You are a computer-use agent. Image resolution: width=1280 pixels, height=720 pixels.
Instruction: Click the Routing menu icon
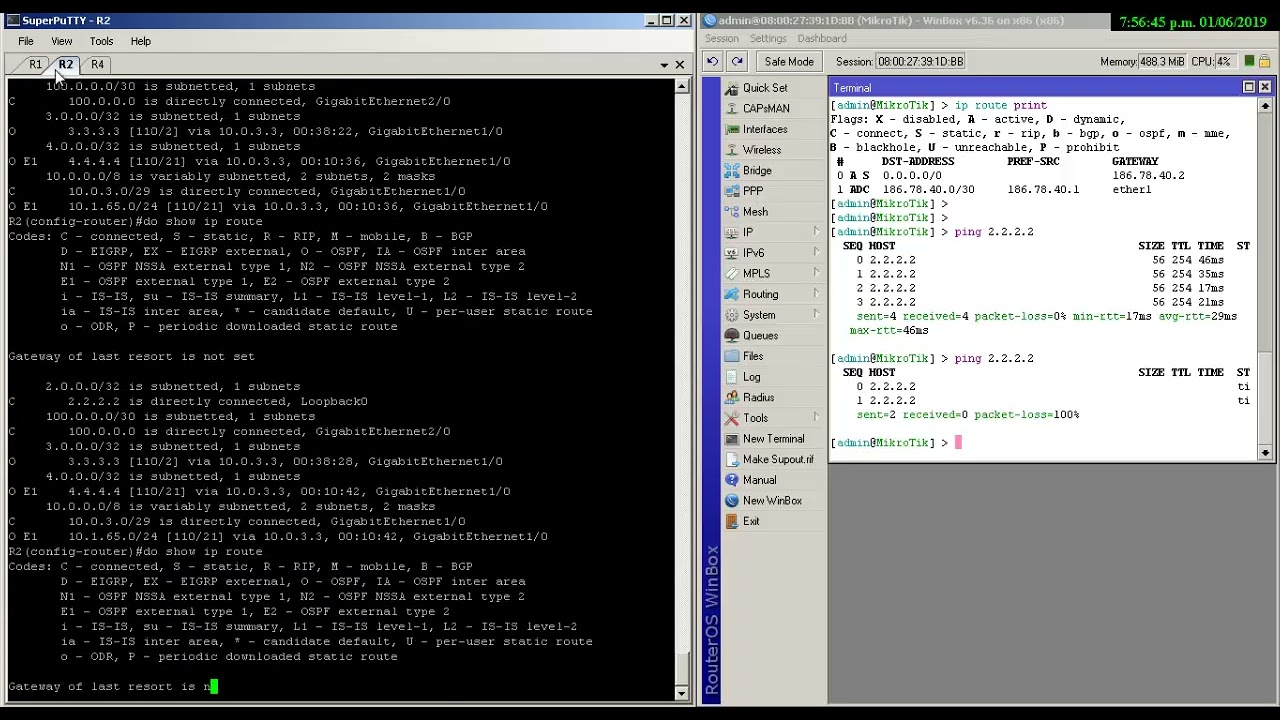click(x=732, y=295)
